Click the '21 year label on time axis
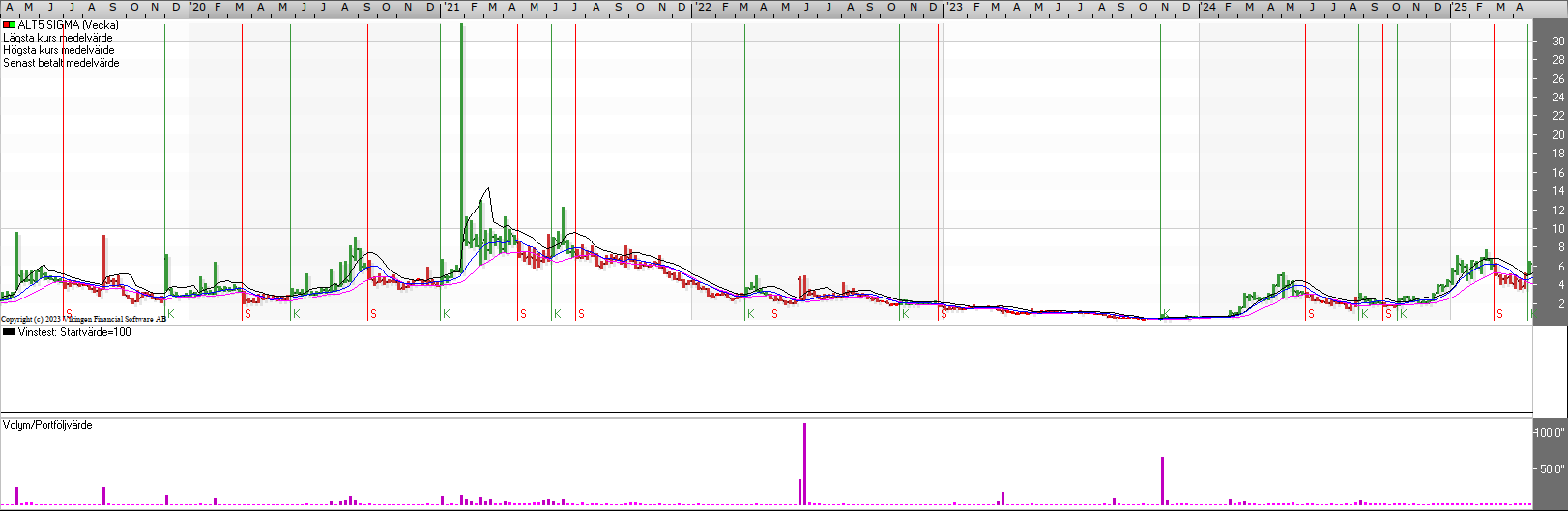 451,7
